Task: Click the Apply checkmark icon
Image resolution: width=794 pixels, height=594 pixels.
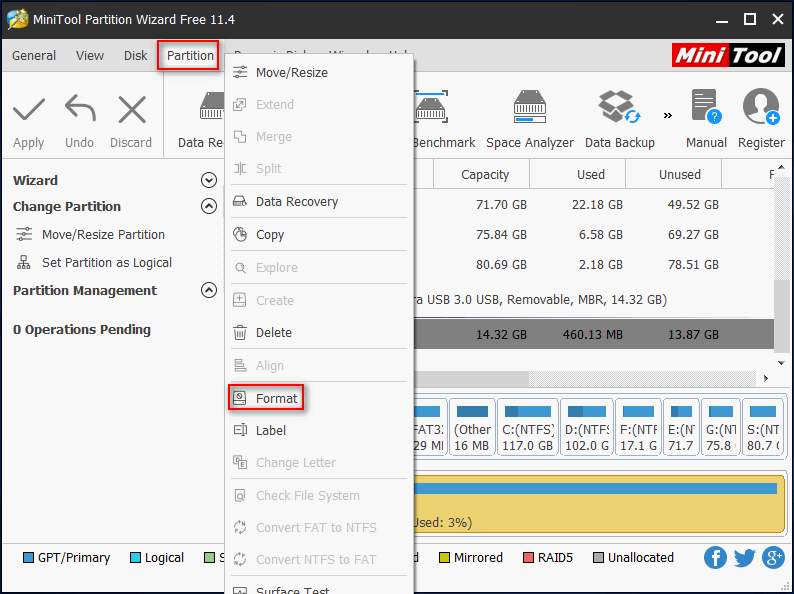Action: pos(29,110)
